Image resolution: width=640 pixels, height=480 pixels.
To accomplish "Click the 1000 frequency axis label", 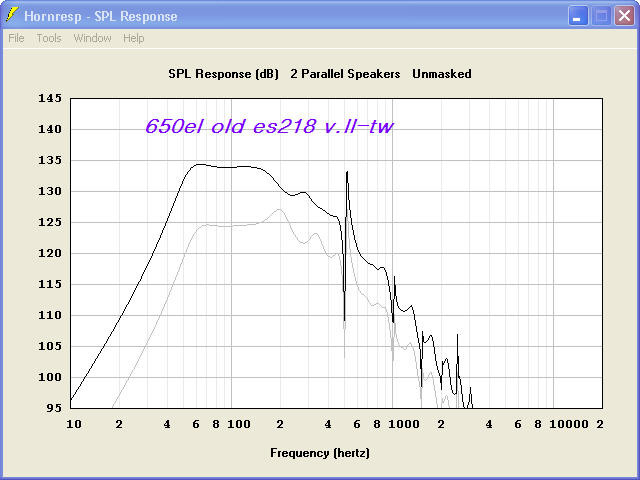I will pyautogui.click(x=404, y=424).
